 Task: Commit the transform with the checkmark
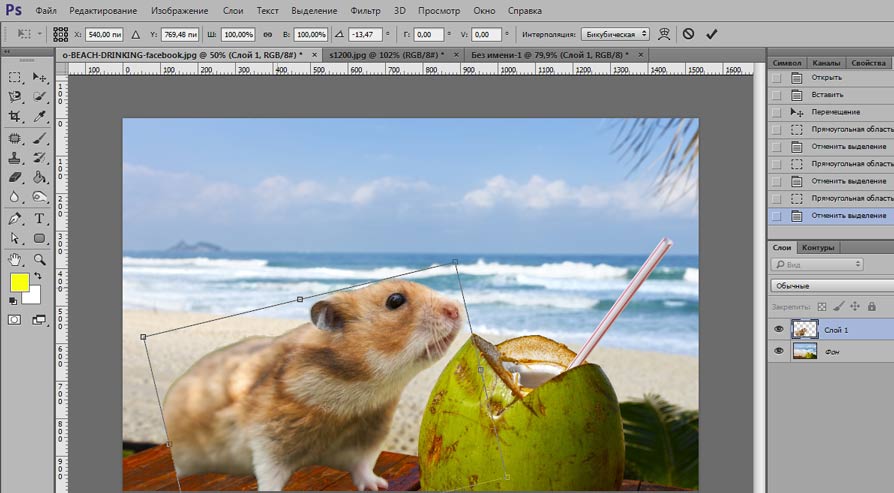(711, 34)
